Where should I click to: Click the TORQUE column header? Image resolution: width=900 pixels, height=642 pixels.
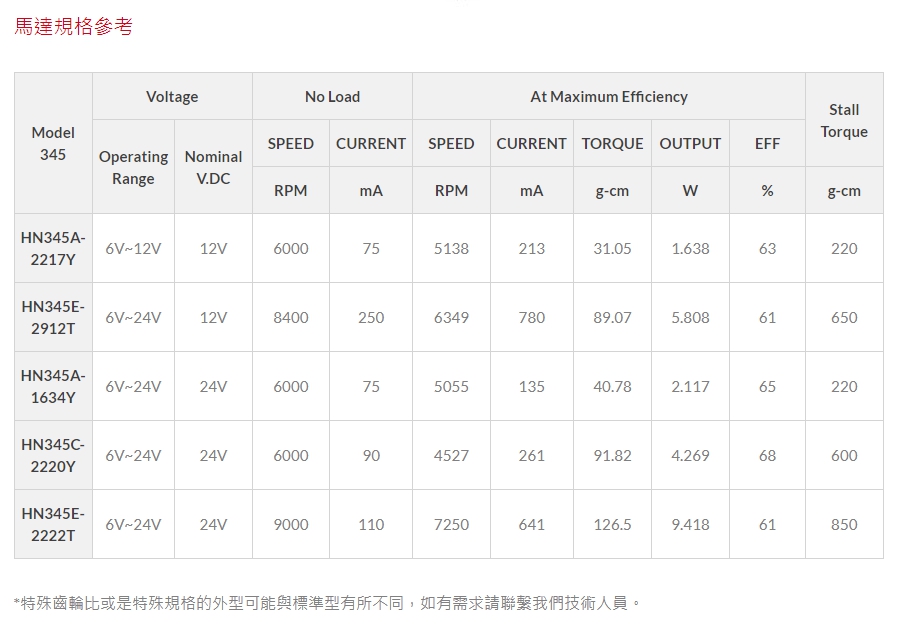(x=612, y=144)
